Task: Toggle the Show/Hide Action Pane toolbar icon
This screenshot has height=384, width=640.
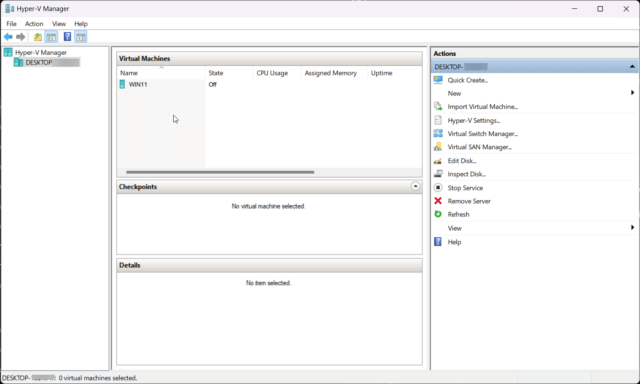Action: (81, 37)
